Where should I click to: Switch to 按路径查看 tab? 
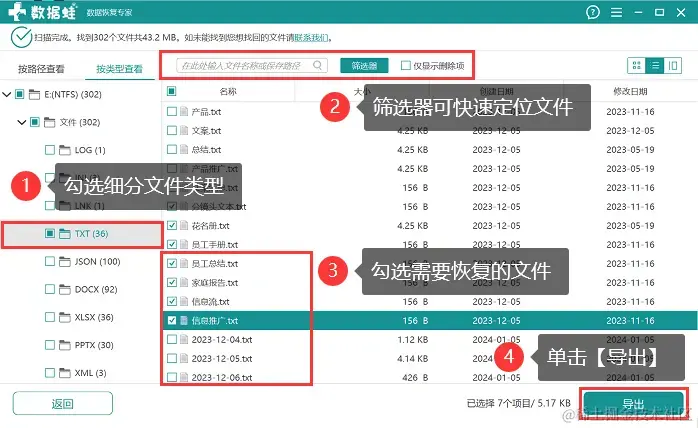(41, 69)
